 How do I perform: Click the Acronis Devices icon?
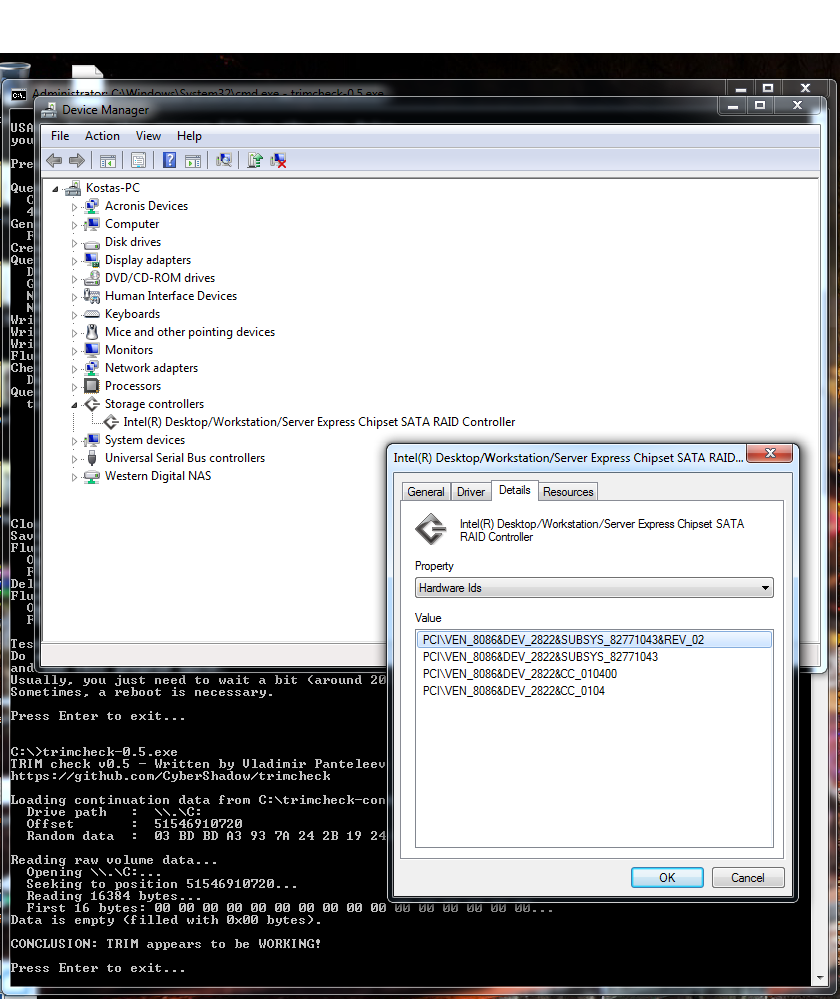pos(92,206)
